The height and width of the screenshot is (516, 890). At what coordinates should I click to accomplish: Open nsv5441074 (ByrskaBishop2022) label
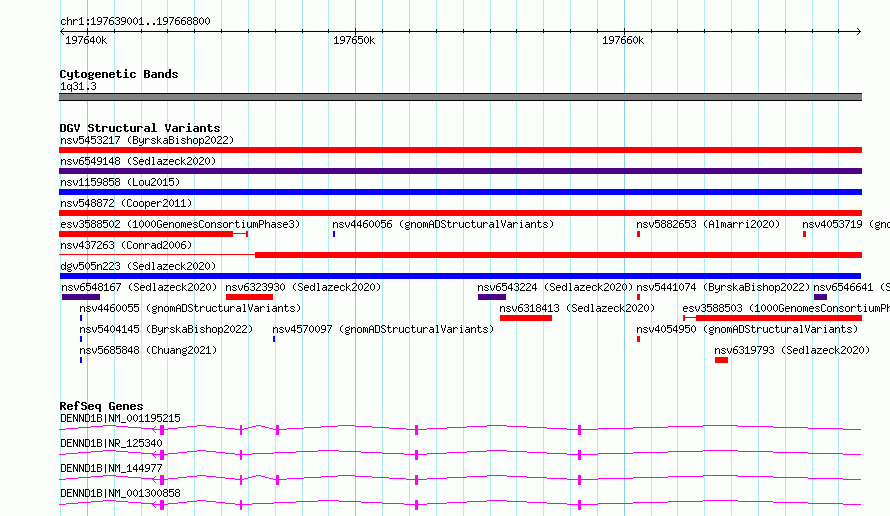723,287
